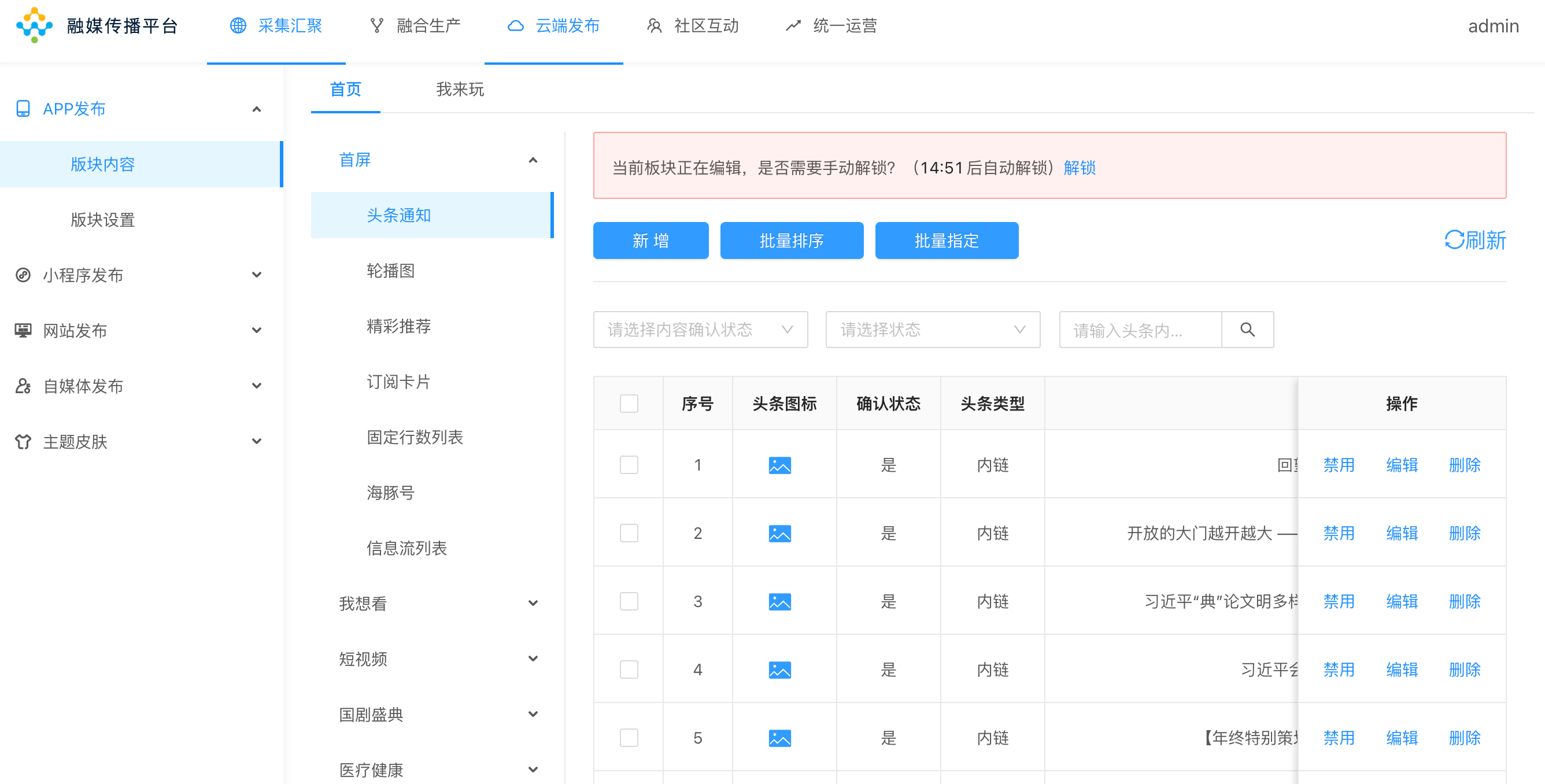Select 头条通知 in the section list
1545x784 pixels.
[x=432, y=215]
